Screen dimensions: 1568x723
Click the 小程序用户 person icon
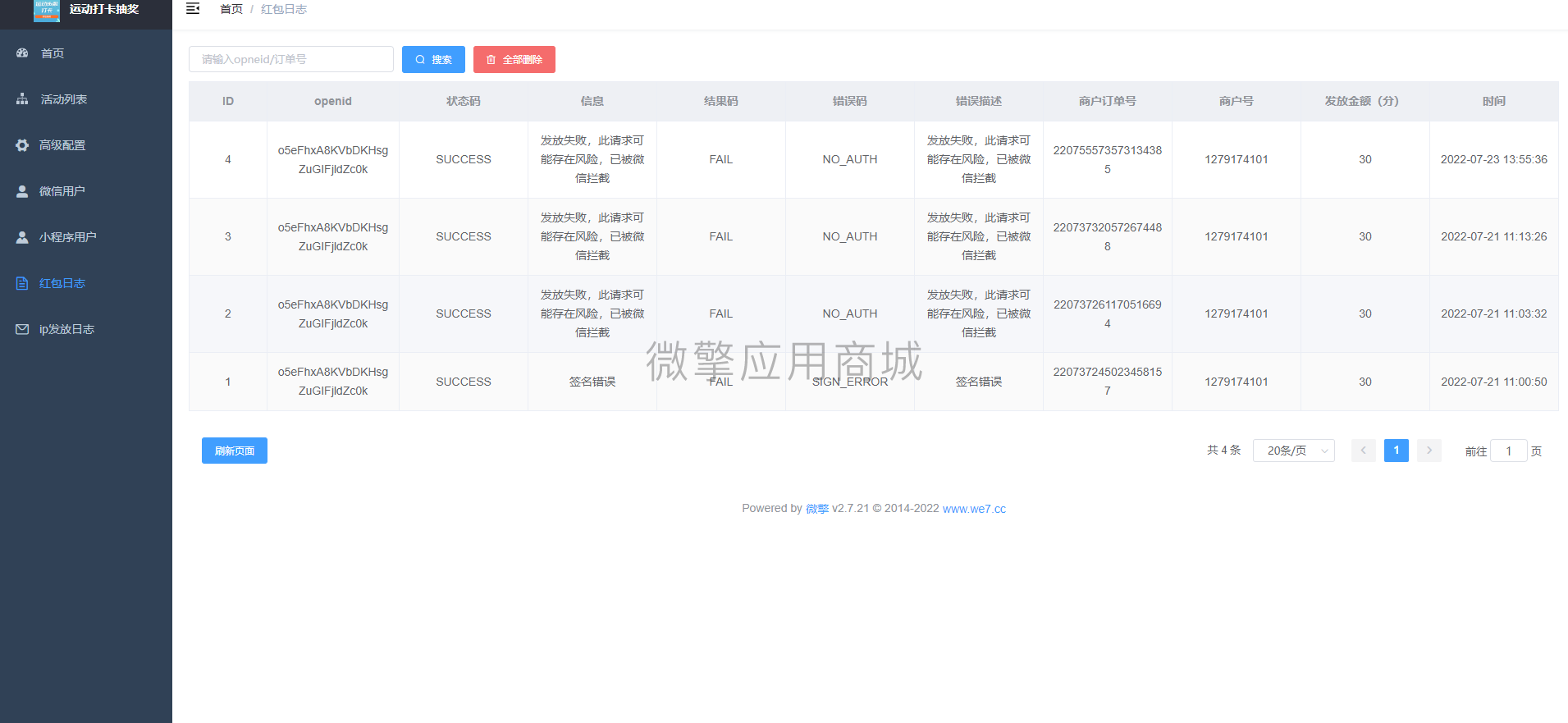22,237
